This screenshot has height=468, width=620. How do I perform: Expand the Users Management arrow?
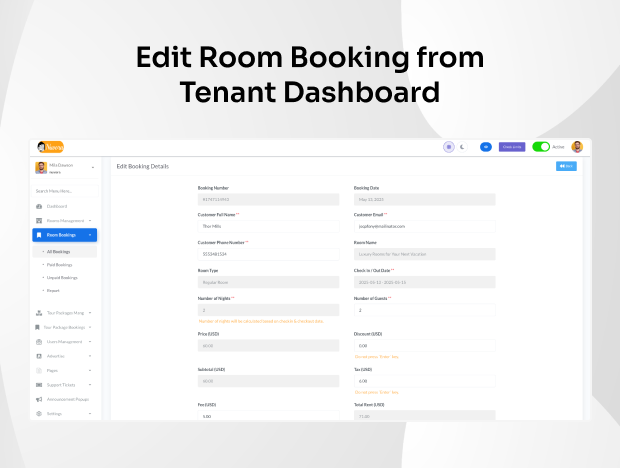click(x=90, y=342)
